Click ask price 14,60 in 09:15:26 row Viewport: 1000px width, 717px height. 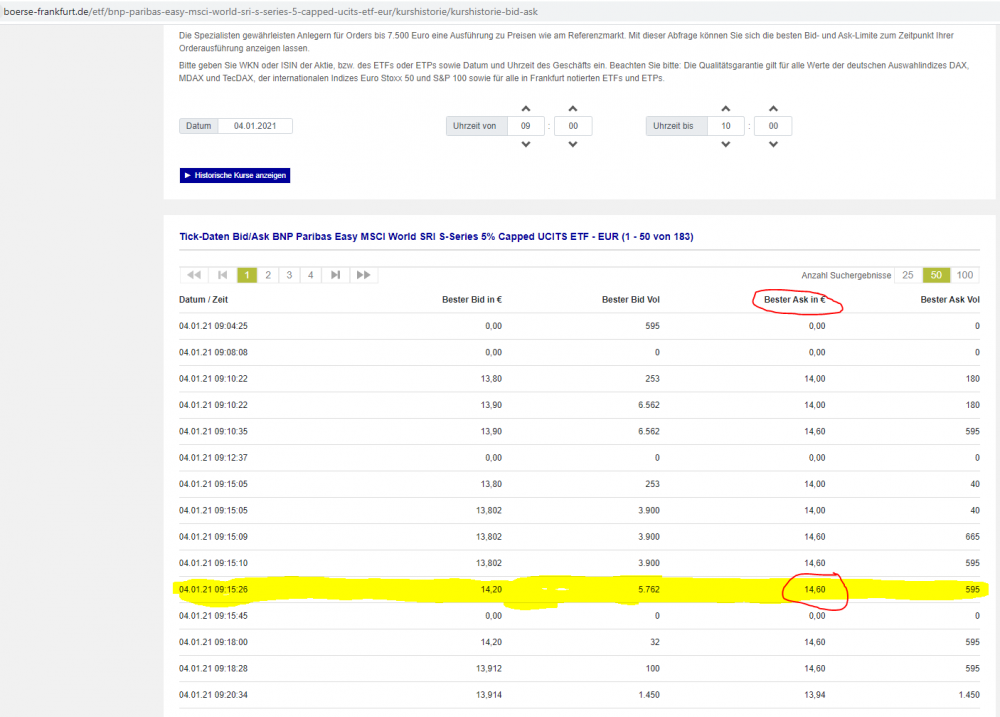click(x=814, y=589)
